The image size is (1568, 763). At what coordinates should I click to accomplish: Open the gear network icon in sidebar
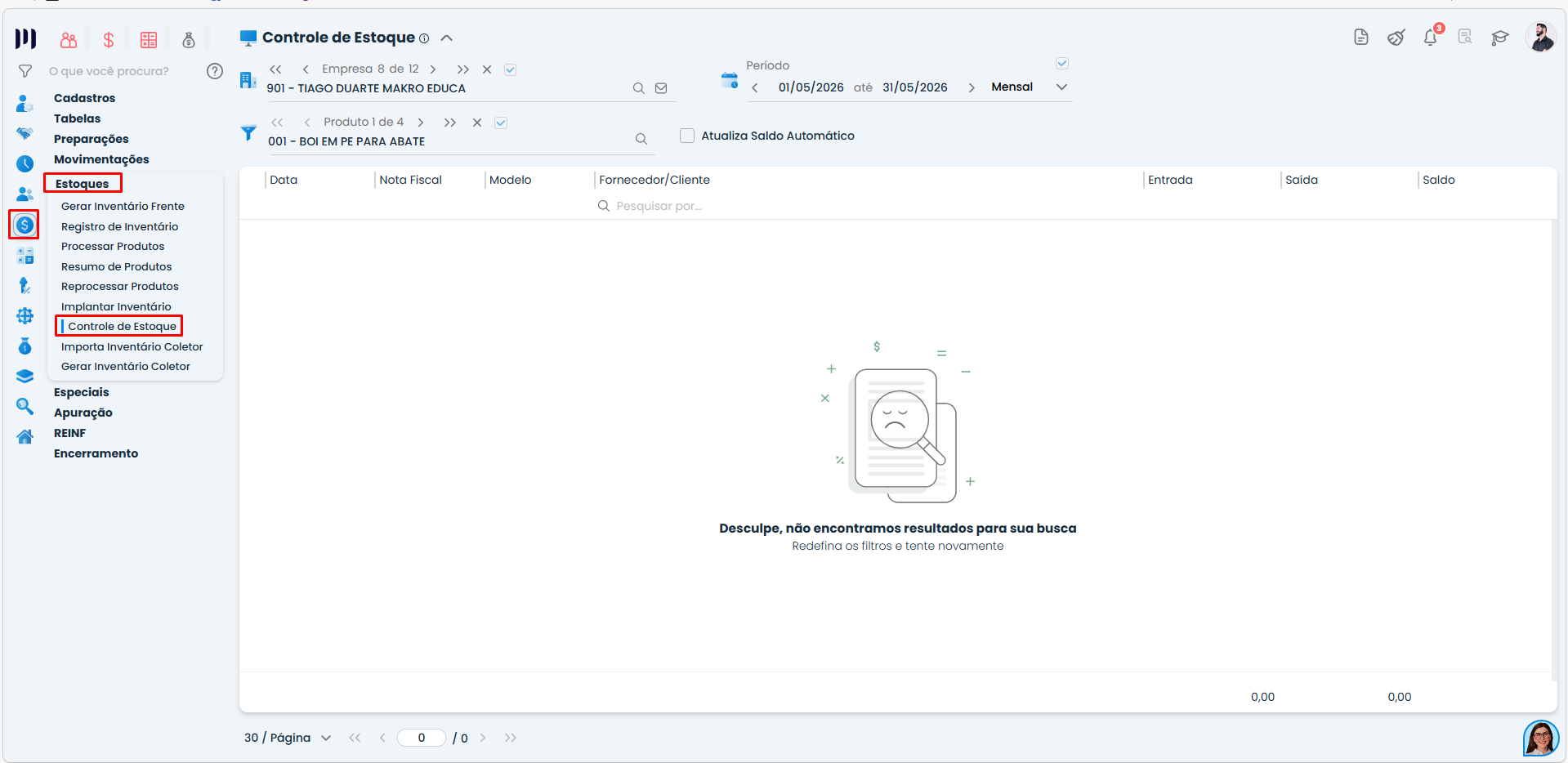tap(25, 315)
